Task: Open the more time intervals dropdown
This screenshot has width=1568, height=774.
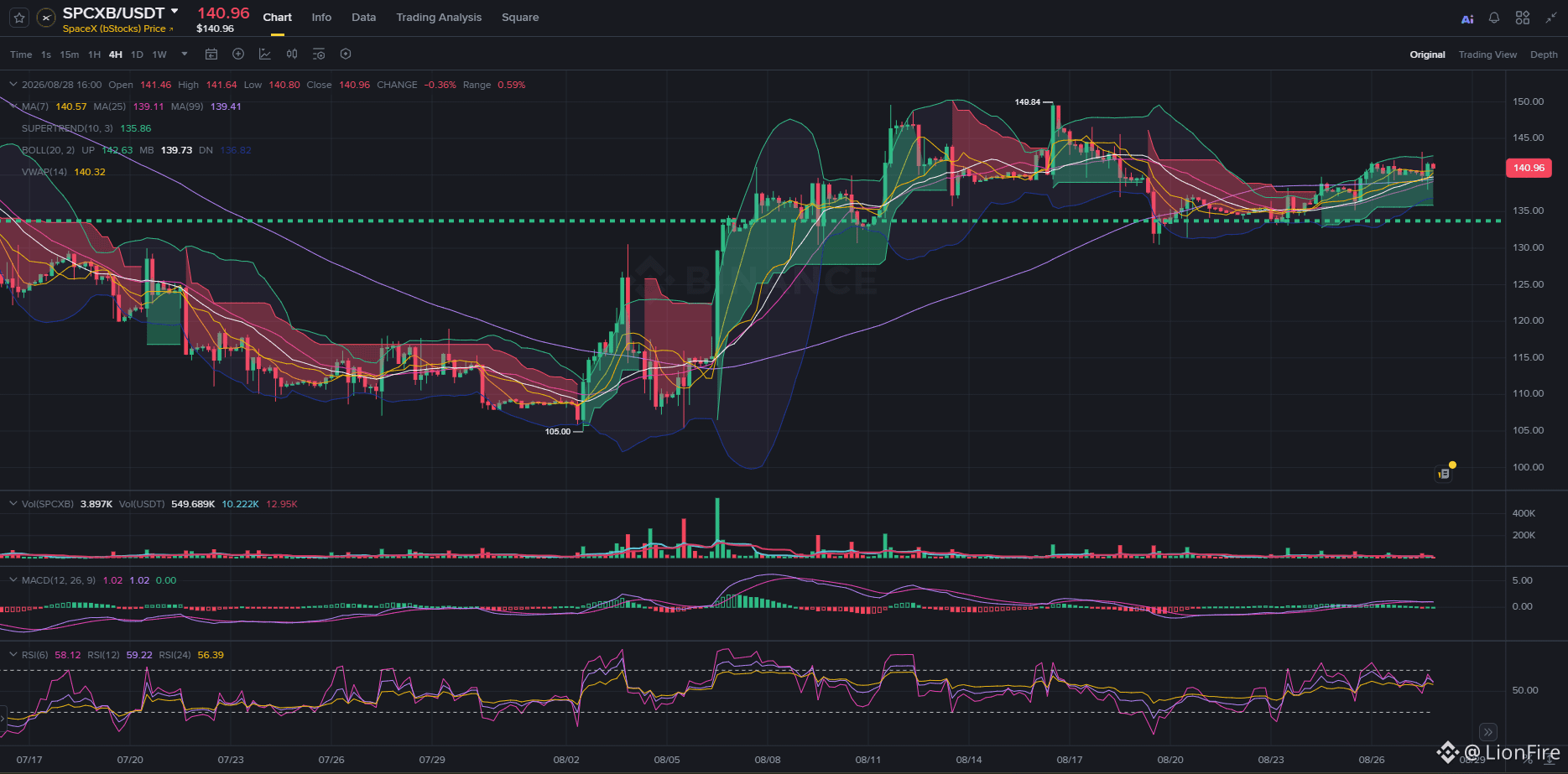Action: coord(185,55)
